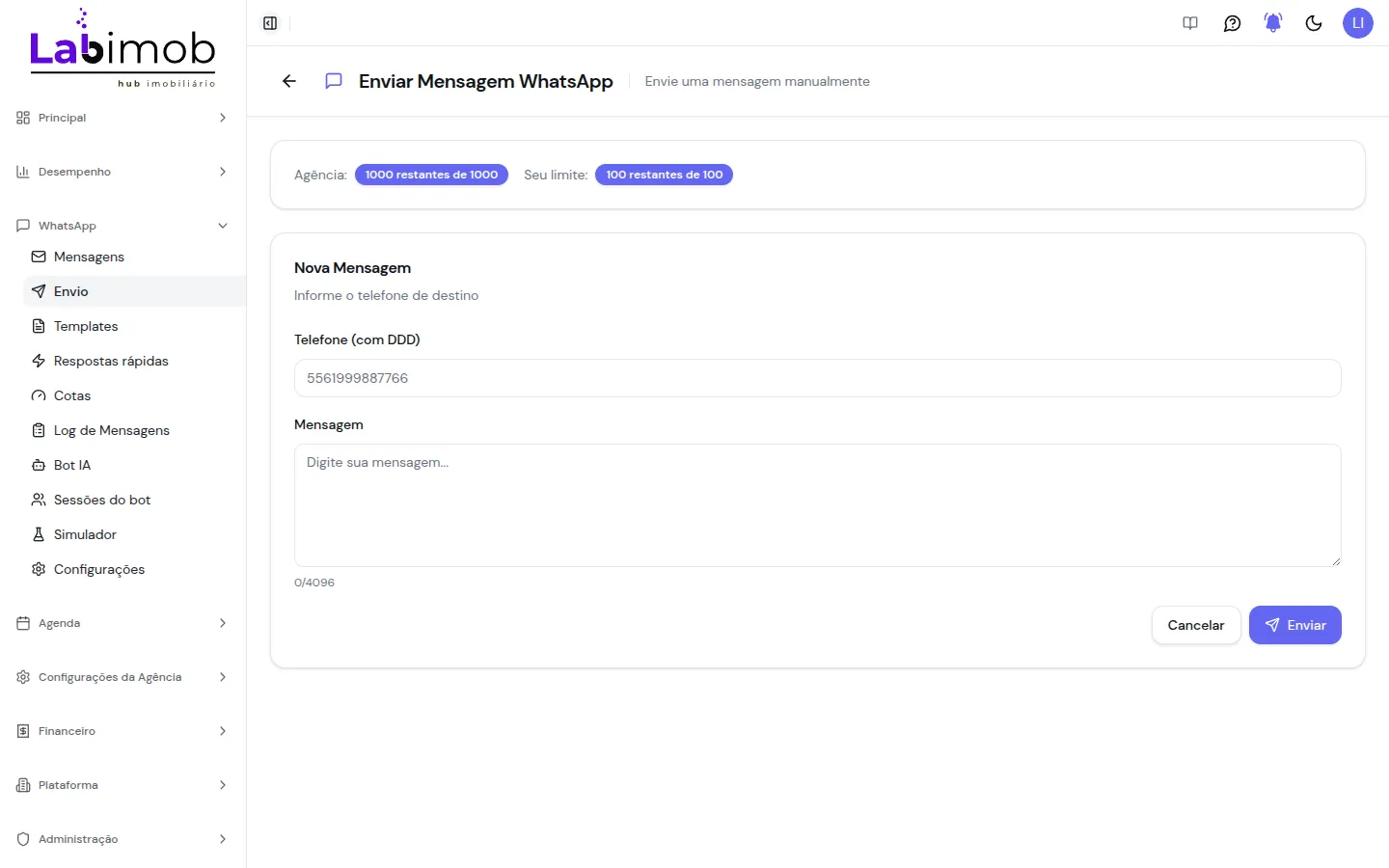
Task: Collapse the WhatsApp section chevron
Action: click(223, 226)
